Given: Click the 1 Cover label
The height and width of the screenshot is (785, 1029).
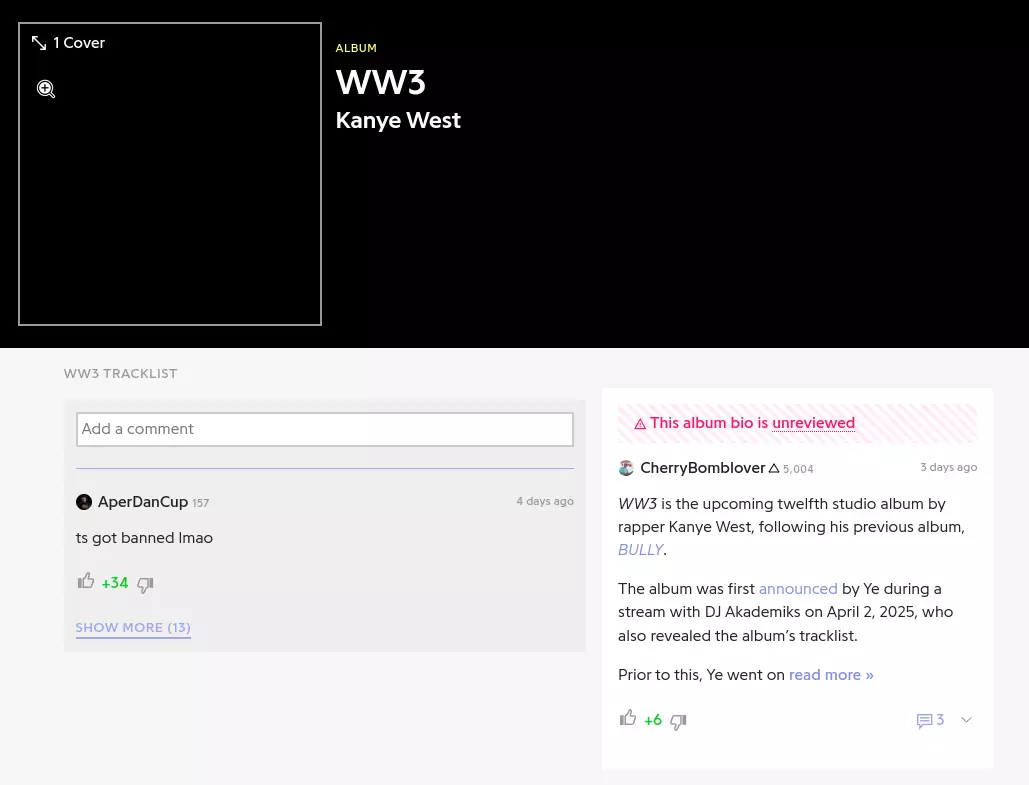Looking at the screenshot, I should (79, 43).
